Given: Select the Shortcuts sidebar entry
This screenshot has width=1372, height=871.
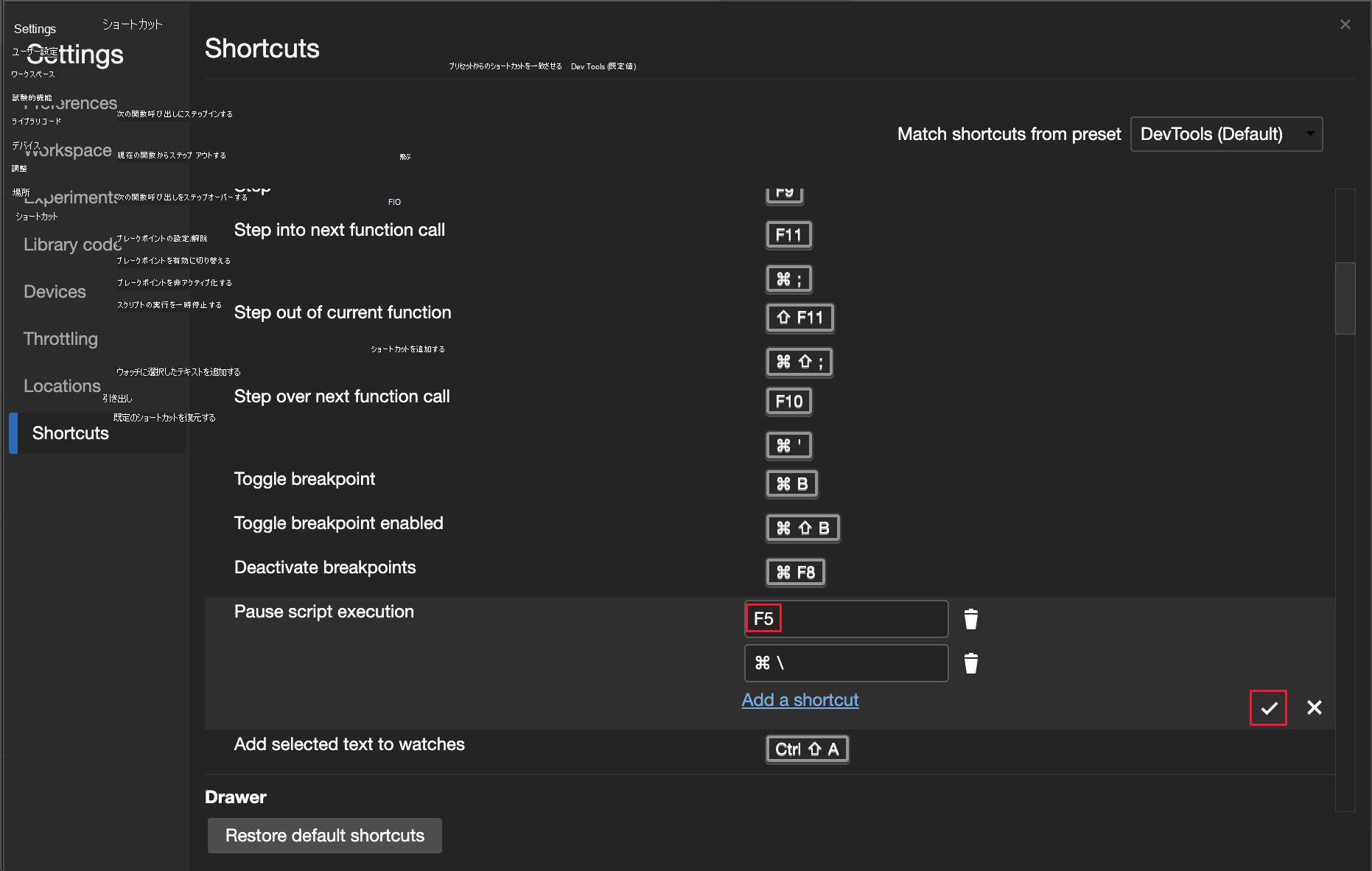Looking at the screenshot, I should (x=70, y=433).
